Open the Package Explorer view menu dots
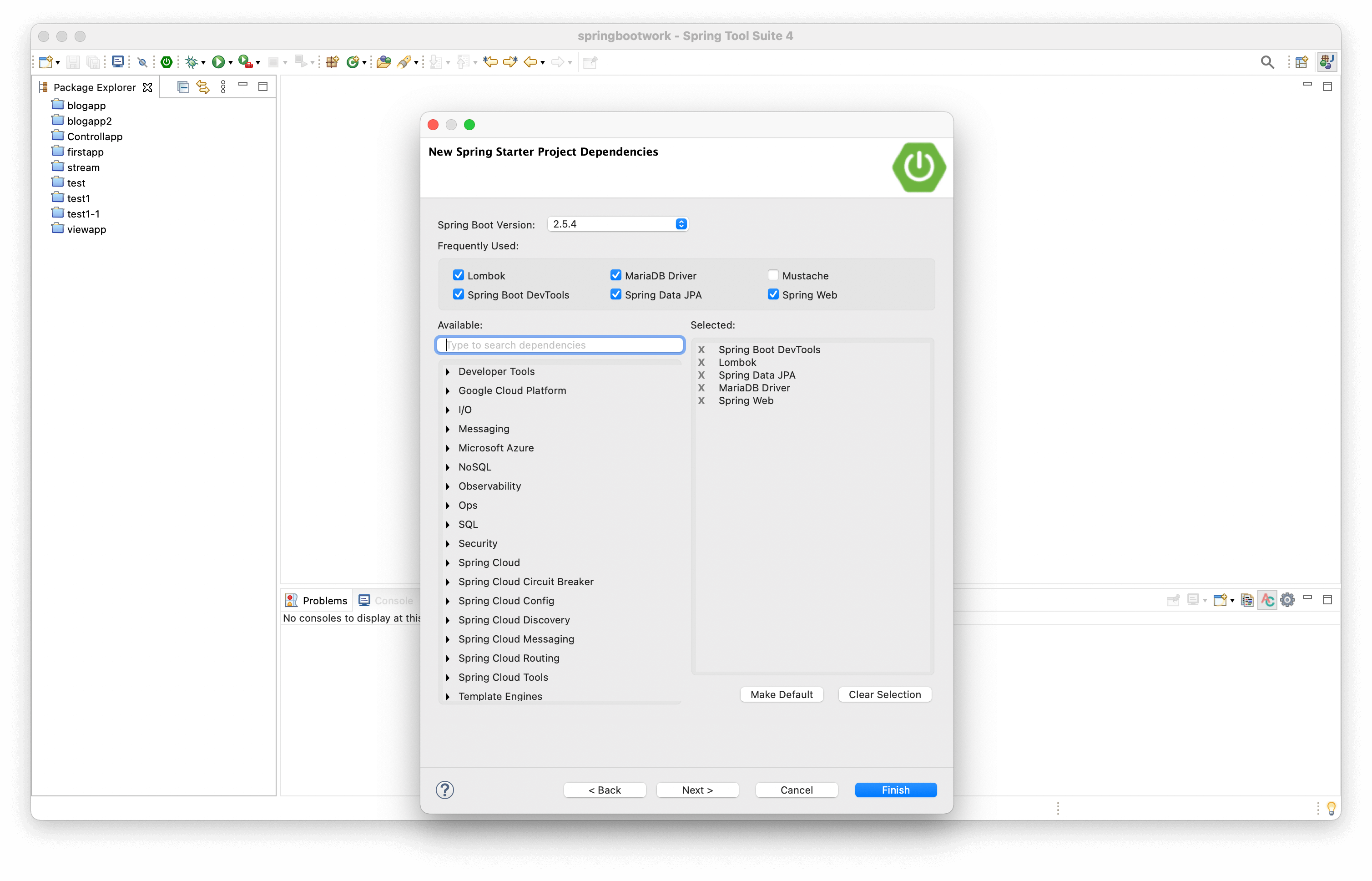 (x=223, y=87)
